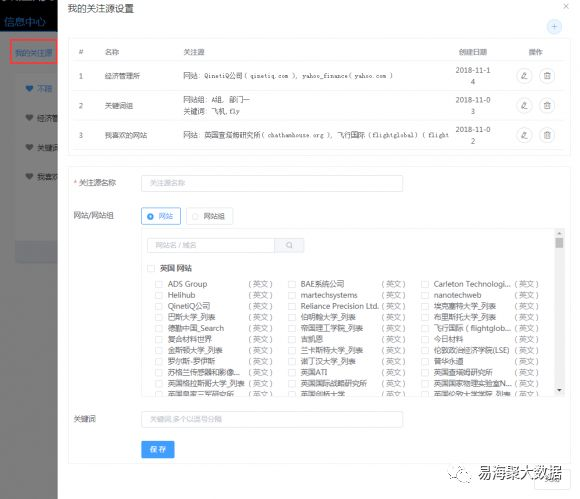Screen dimensions: 580x499
Task: Check the 飞行国际 (flightglob... checkbox
Action: click(425, 328)
